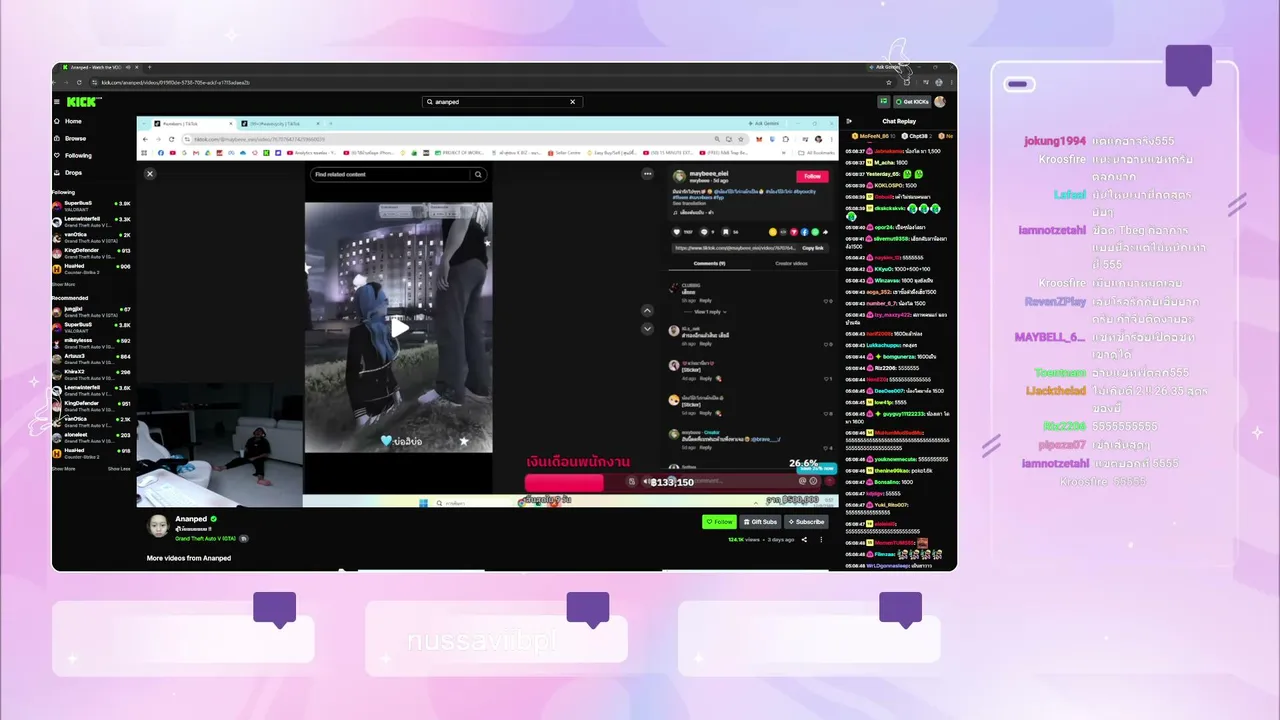Bookmark the TikTok video

tap(725, 231)
